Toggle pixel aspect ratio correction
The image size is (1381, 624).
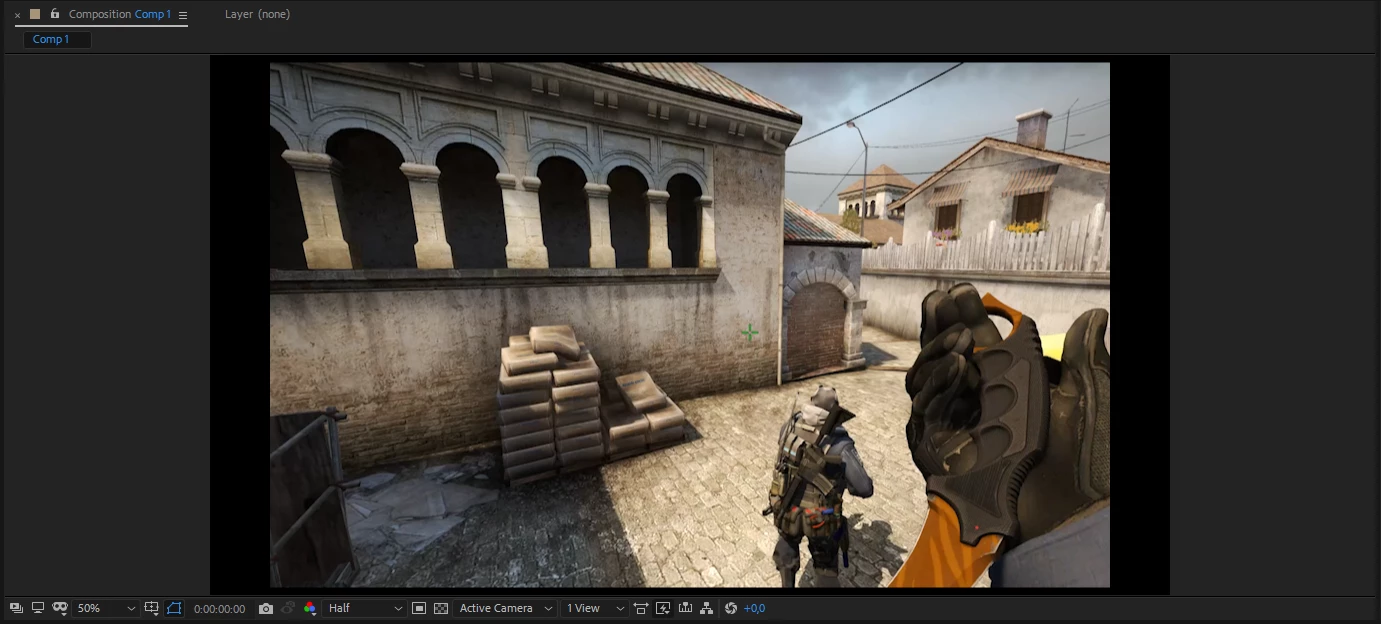point(641,608)
